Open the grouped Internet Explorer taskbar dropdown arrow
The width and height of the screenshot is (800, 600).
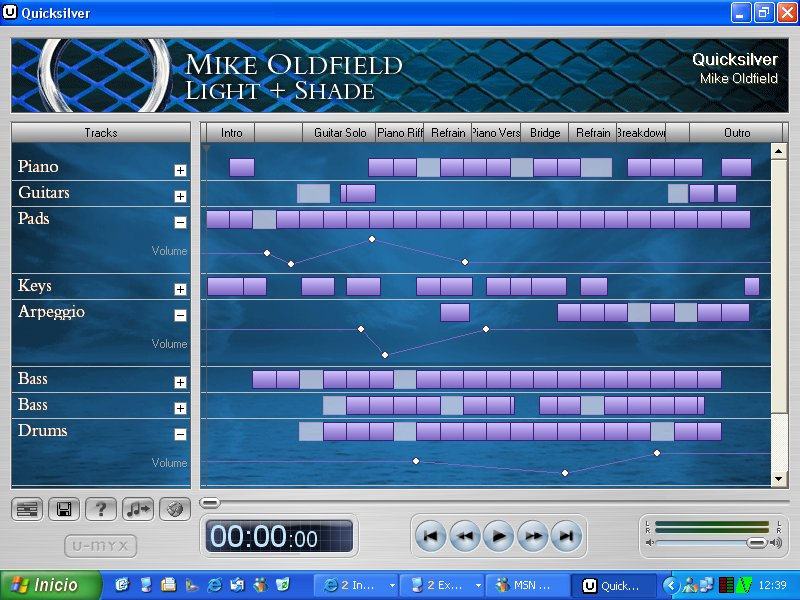click(x=392, y=585)
